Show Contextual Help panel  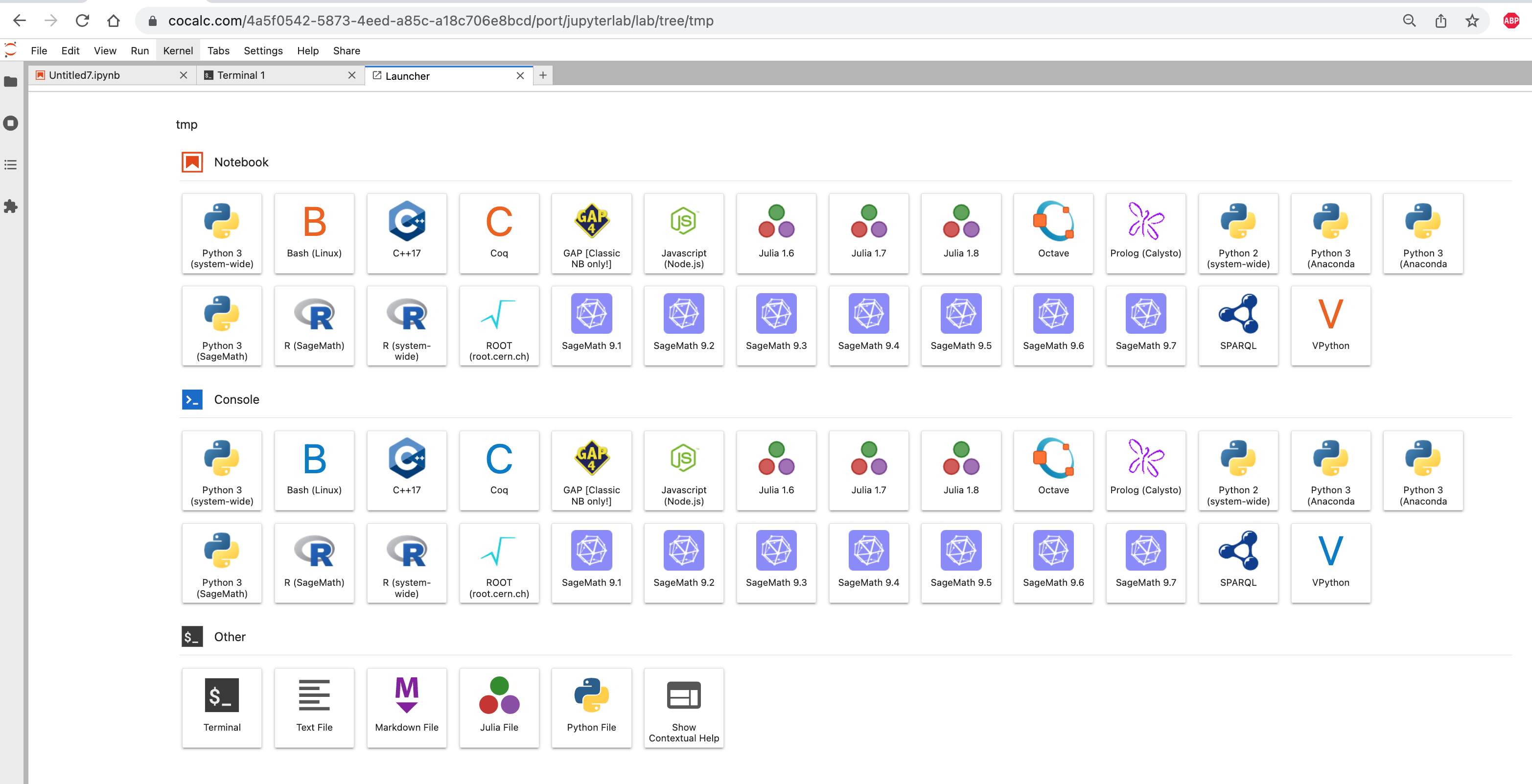[684, 708]
